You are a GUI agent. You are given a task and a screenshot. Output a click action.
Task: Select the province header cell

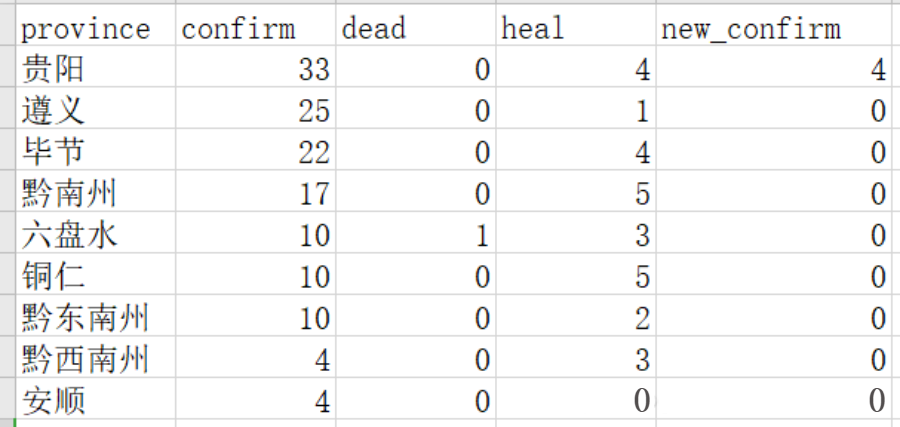[x=96, y=28]
